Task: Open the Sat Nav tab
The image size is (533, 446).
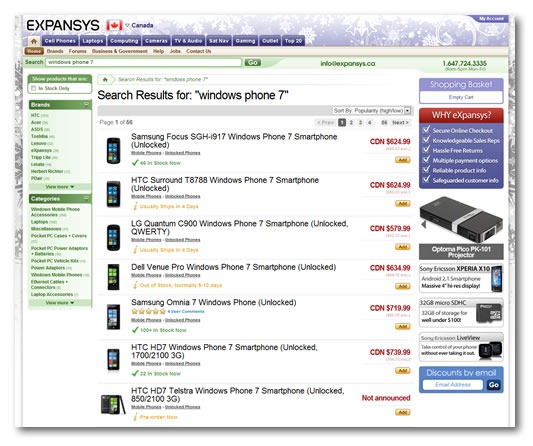Action: 219,41
